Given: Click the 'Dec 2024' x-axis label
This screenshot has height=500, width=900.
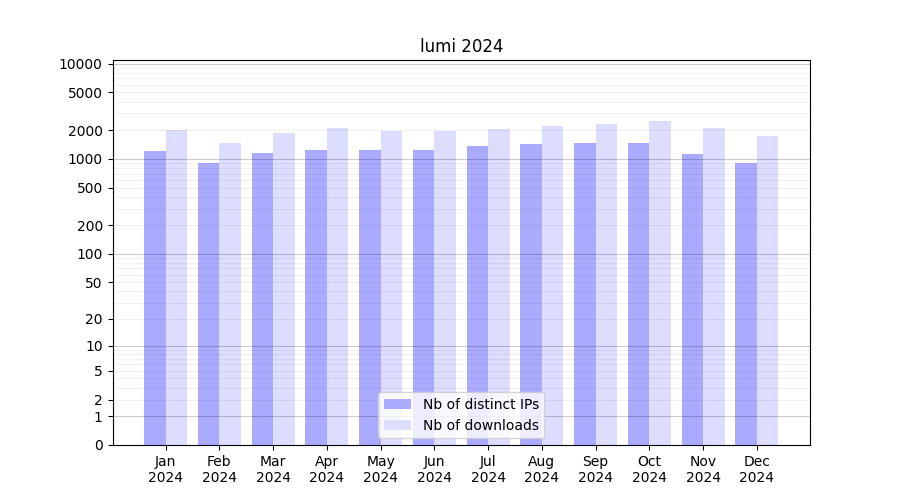Looking at the screenshot, I should [x=756, y=469].
